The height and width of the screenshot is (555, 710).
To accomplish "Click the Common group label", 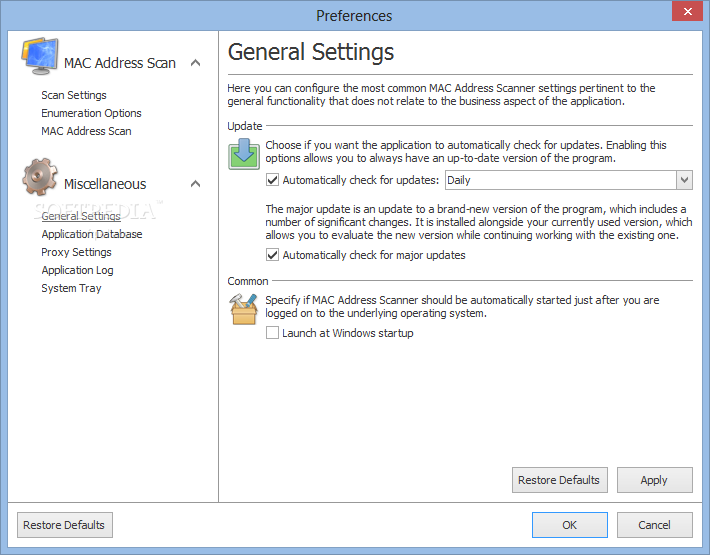I will click(248, 281).
